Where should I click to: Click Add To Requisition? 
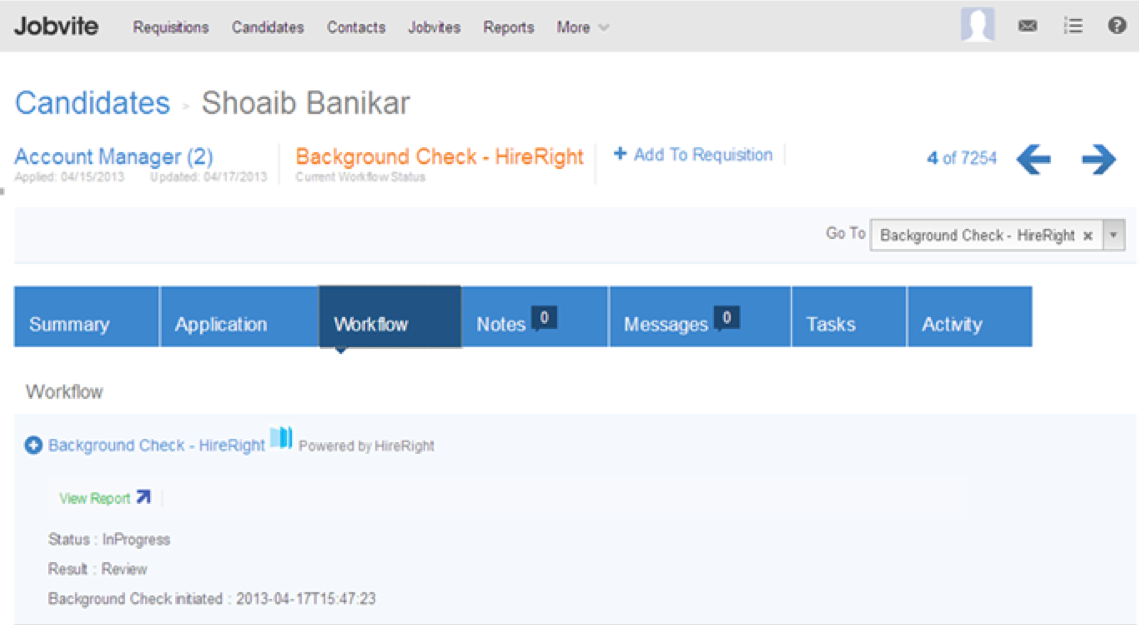click(x=694, y=155)
